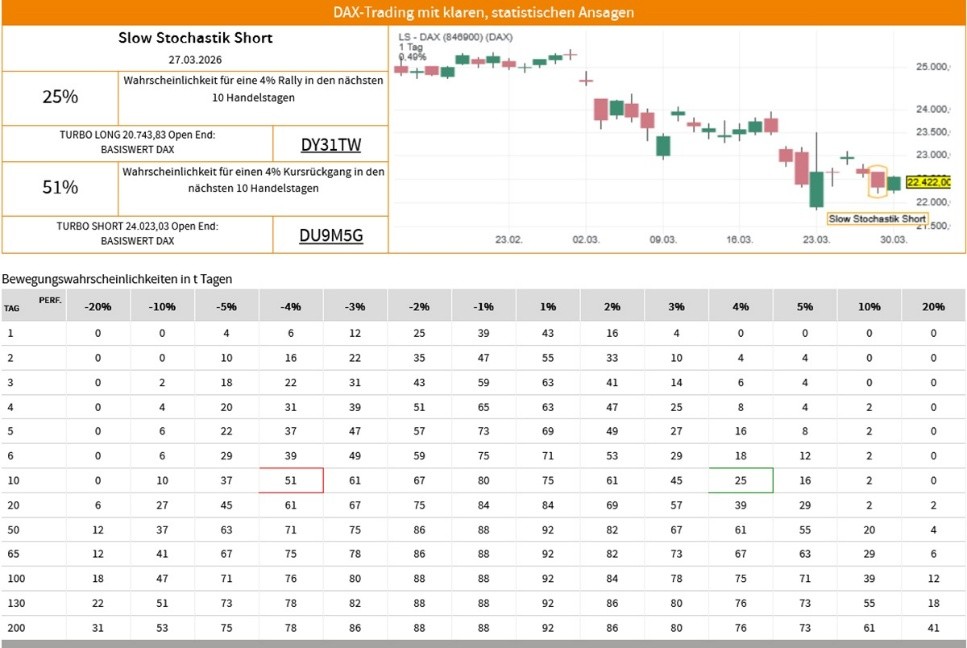
Task: Select the row labeled 200 in TAG column
Action: [x=13, y=626]
